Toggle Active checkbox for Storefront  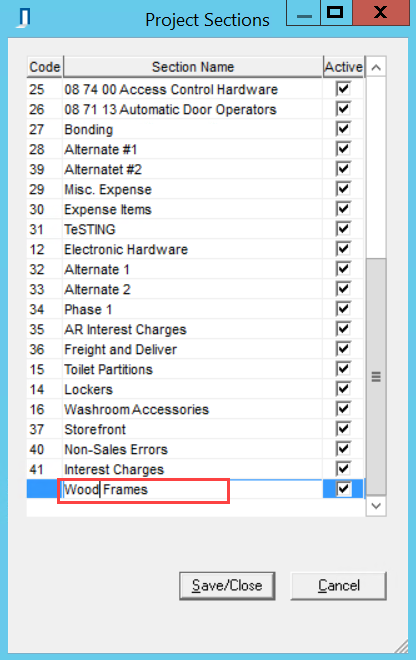(343, 429)
